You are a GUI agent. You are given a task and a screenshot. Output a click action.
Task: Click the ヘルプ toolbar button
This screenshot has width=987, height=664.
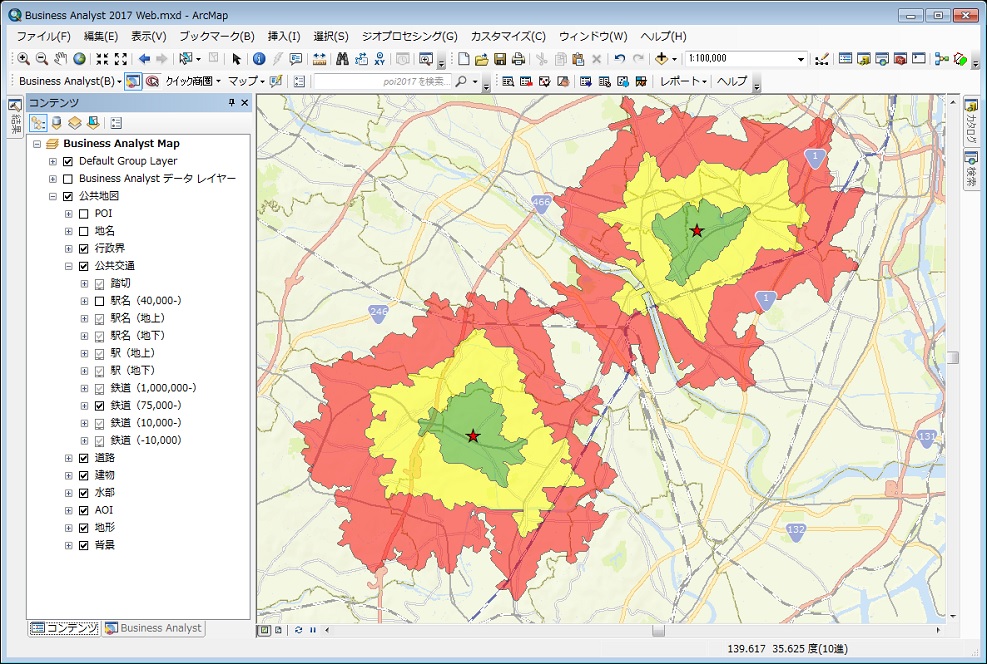731,81
